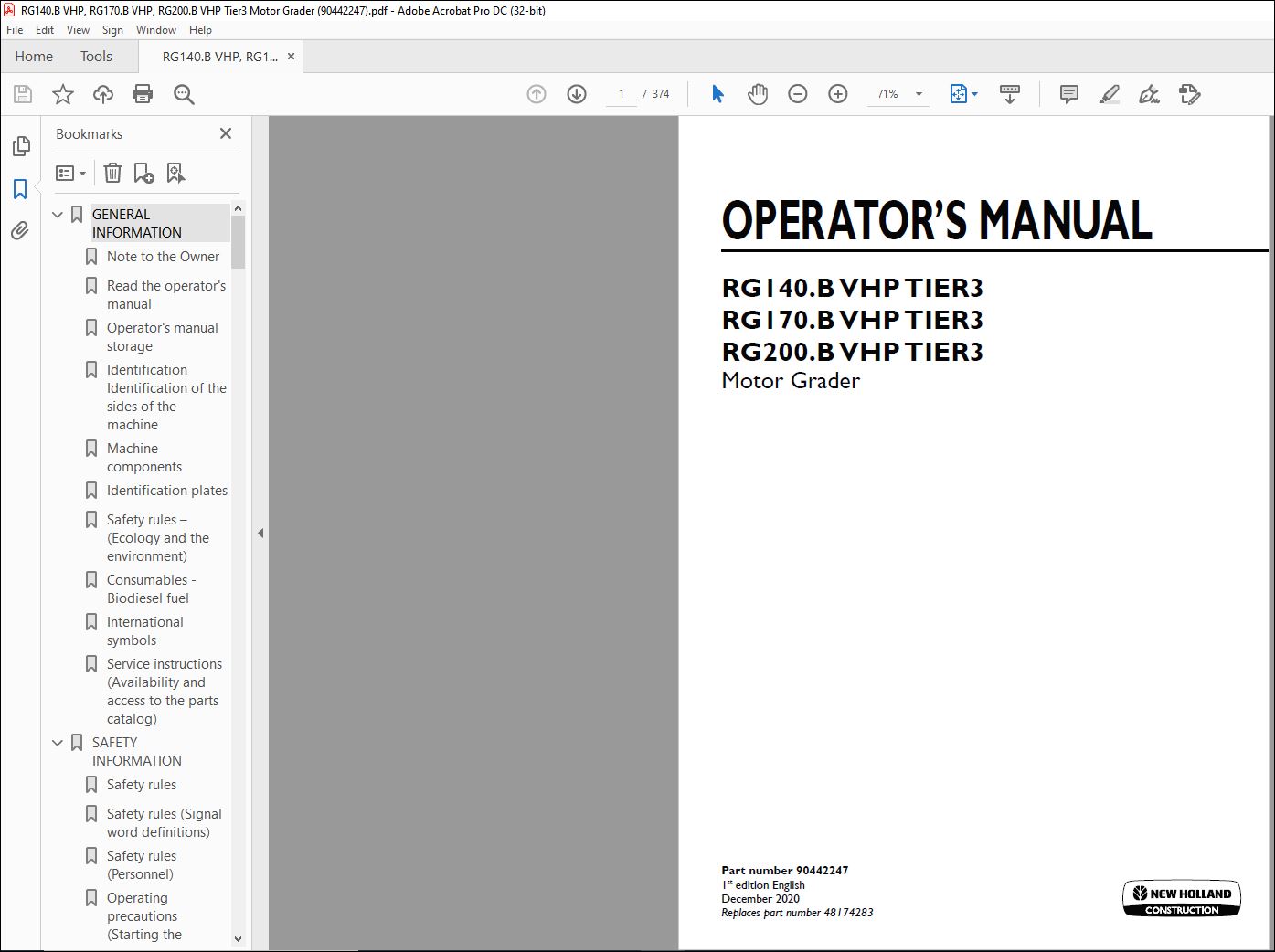Open the International symbols bookmark
Image resolution: width=1275 pixels, height=952 pixels.
pos(144,631)
